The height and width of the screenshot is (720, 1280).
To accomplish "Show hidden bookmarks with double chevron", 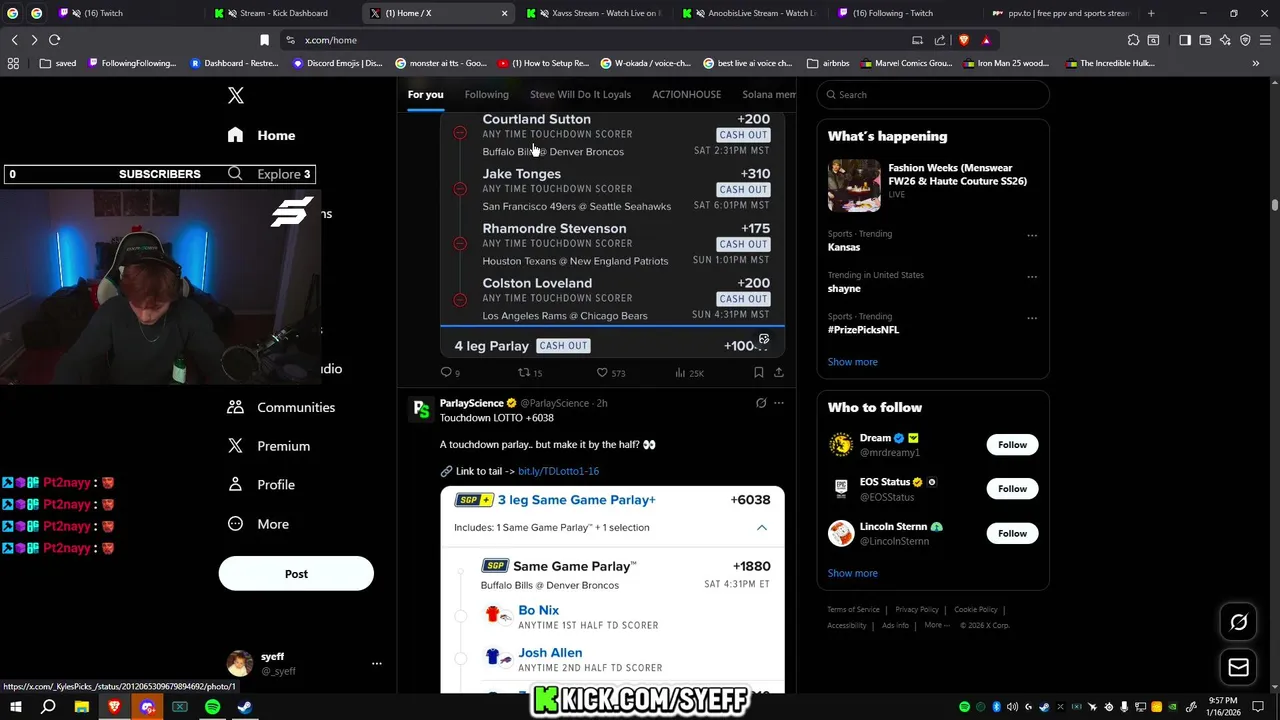I will (1256, 63).
